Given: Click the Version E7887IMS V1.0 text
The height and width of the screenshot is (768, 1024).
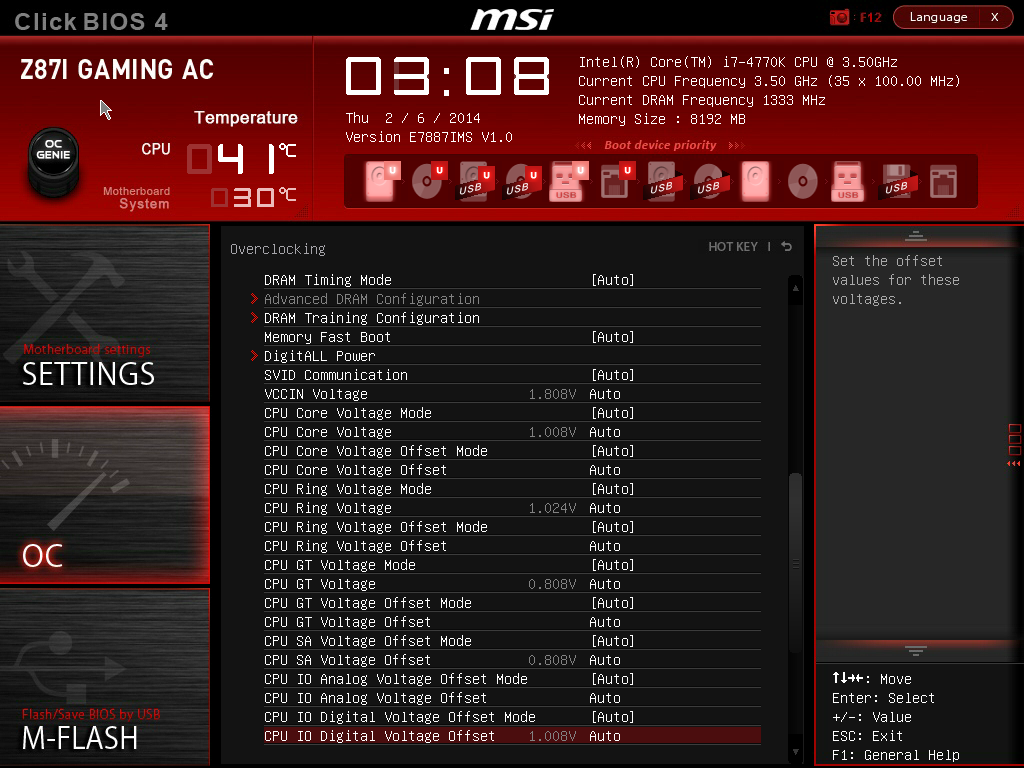Looking at the screenshot, I should click(x=429, y=137).
